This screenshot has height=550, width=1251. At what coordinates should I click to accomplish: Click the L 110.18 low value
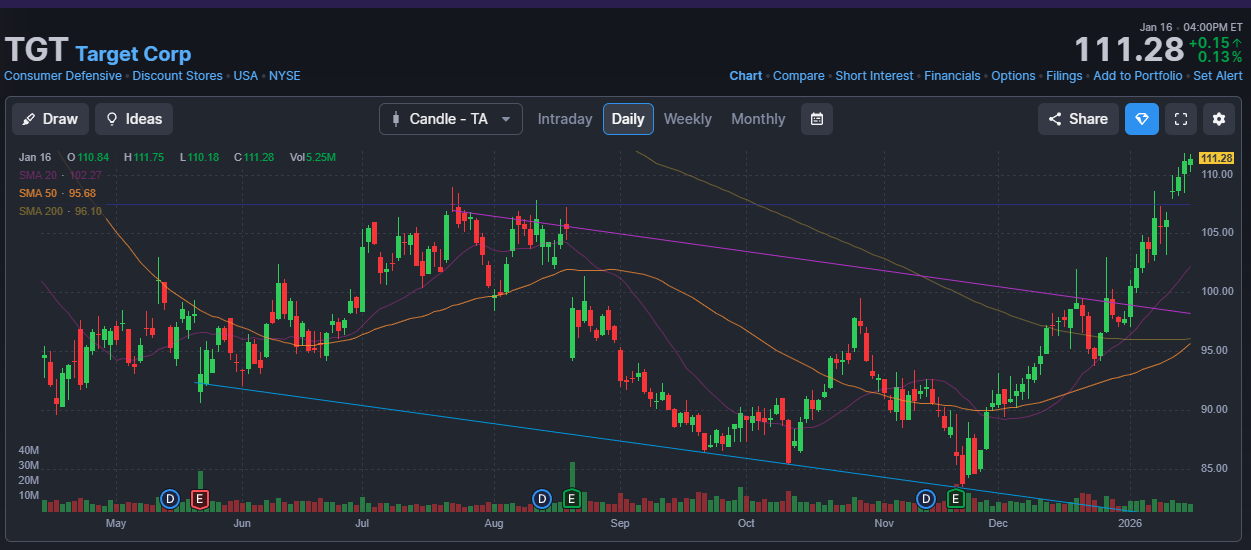click(x=199, y=157)
